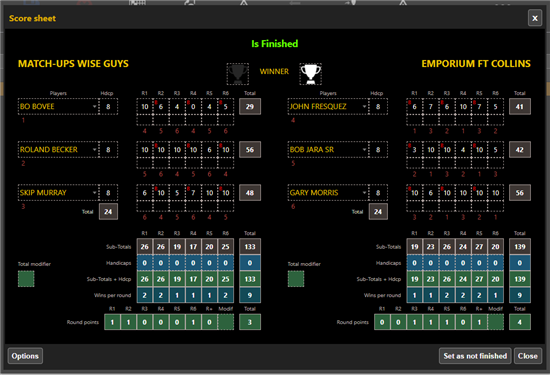Open the BO BOVEE player dropdown
550x375 pixels.
tap(95, 106)
